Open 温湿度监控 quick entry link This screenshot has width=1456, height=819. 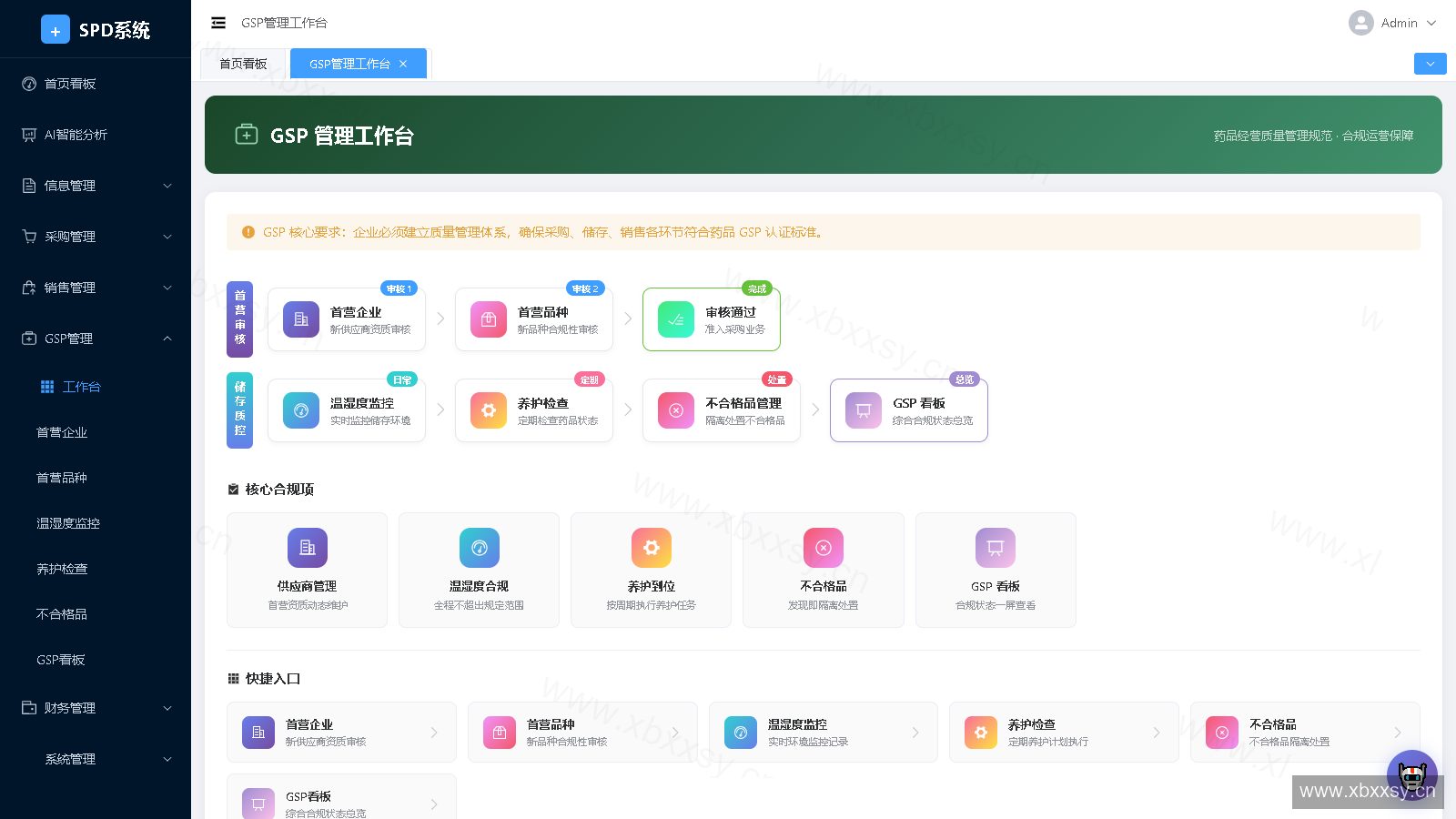coord(824,732)
